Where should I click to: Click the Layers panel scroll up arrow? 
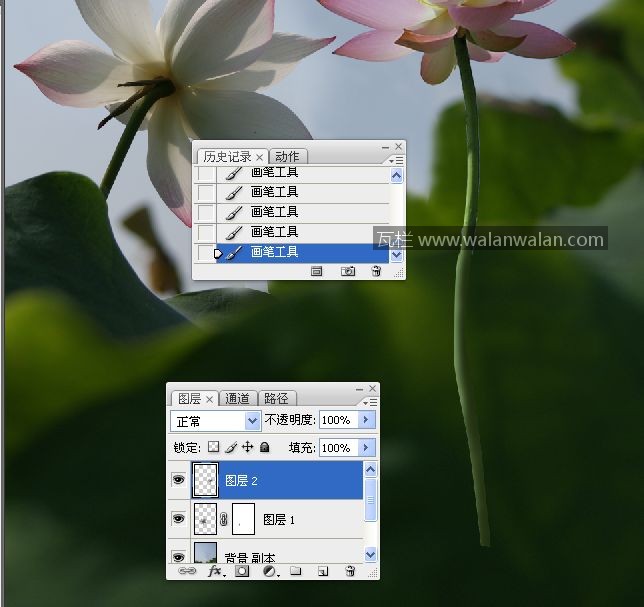(370, 469)
